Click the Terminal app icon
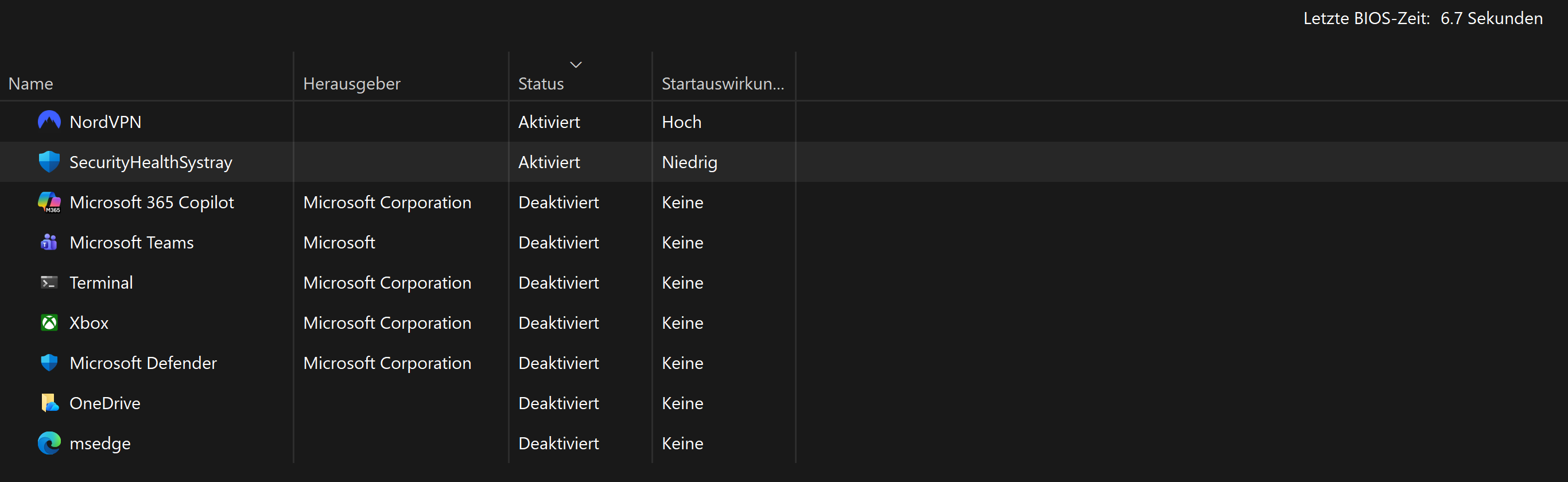This screenshot has width=1568, height=482. pos(49,282)
